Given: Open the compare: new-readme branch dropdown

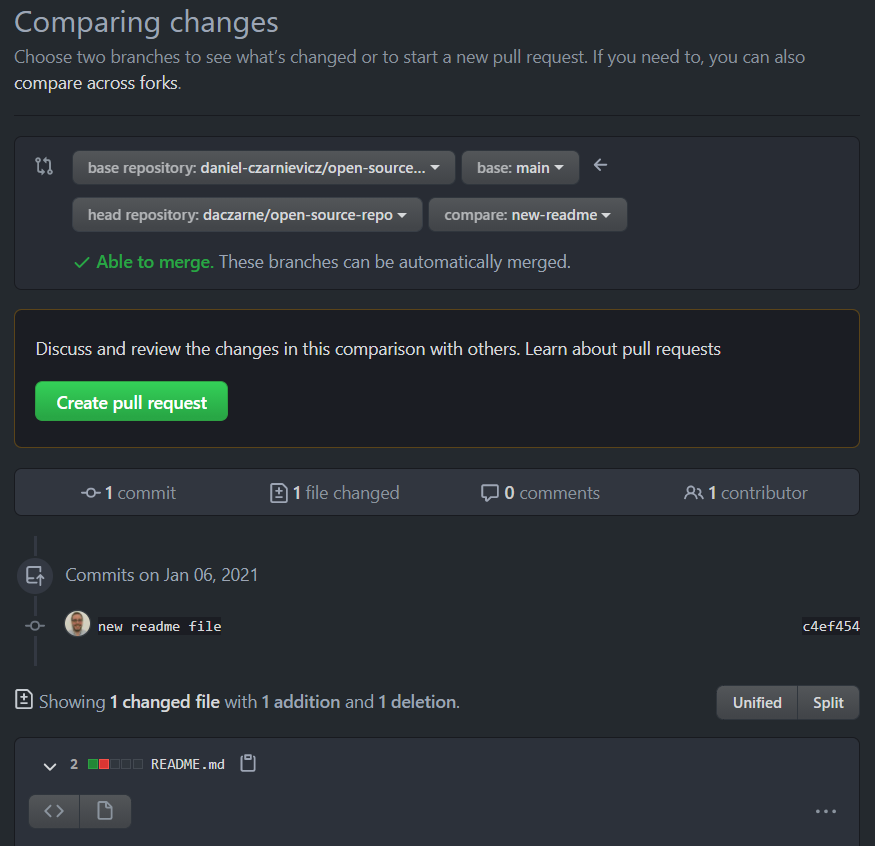Looking at the screenshot, I should click(x=527, y=215).
